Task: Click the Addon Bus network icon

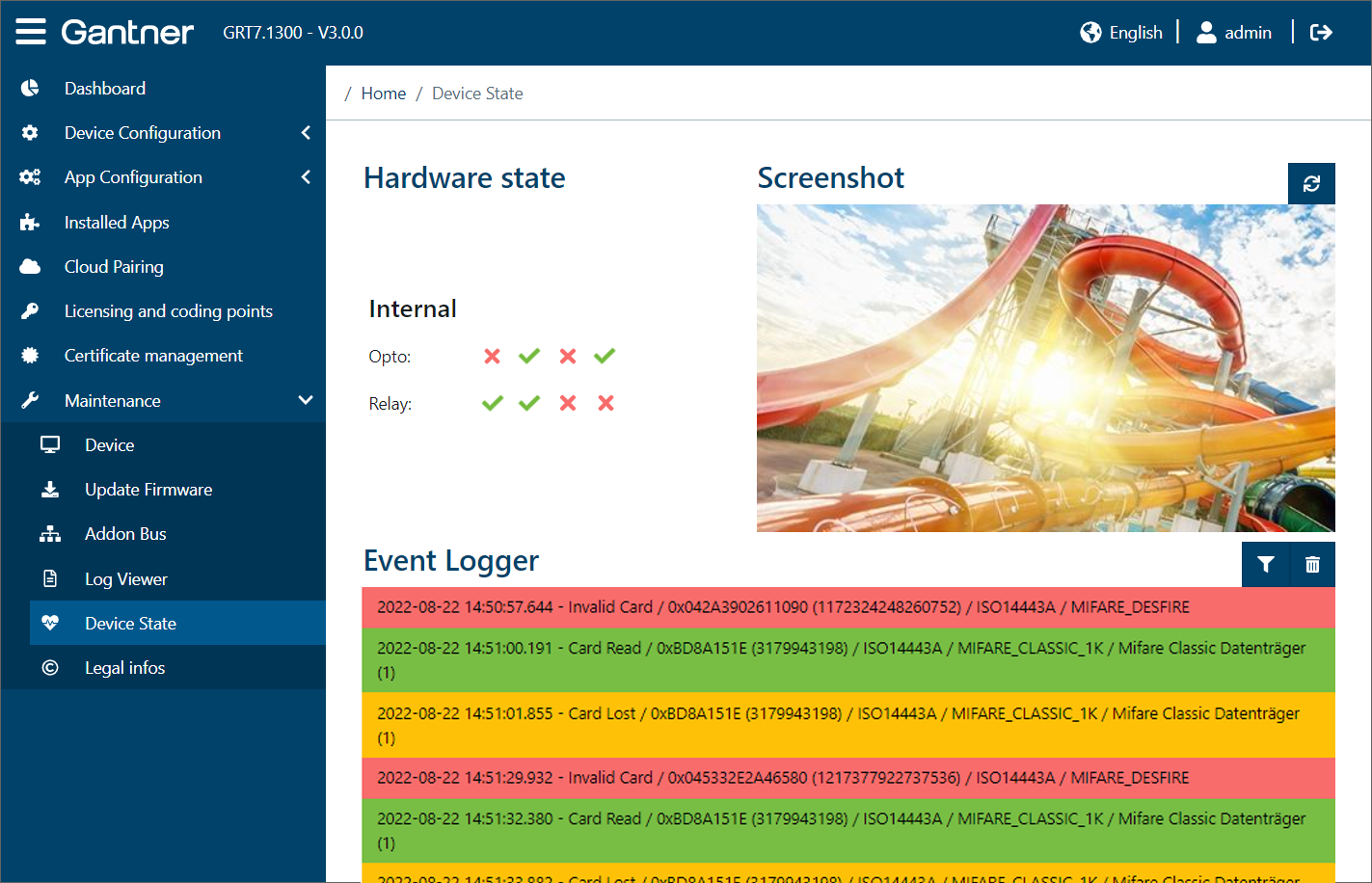Action: click(x=50, y=534)
